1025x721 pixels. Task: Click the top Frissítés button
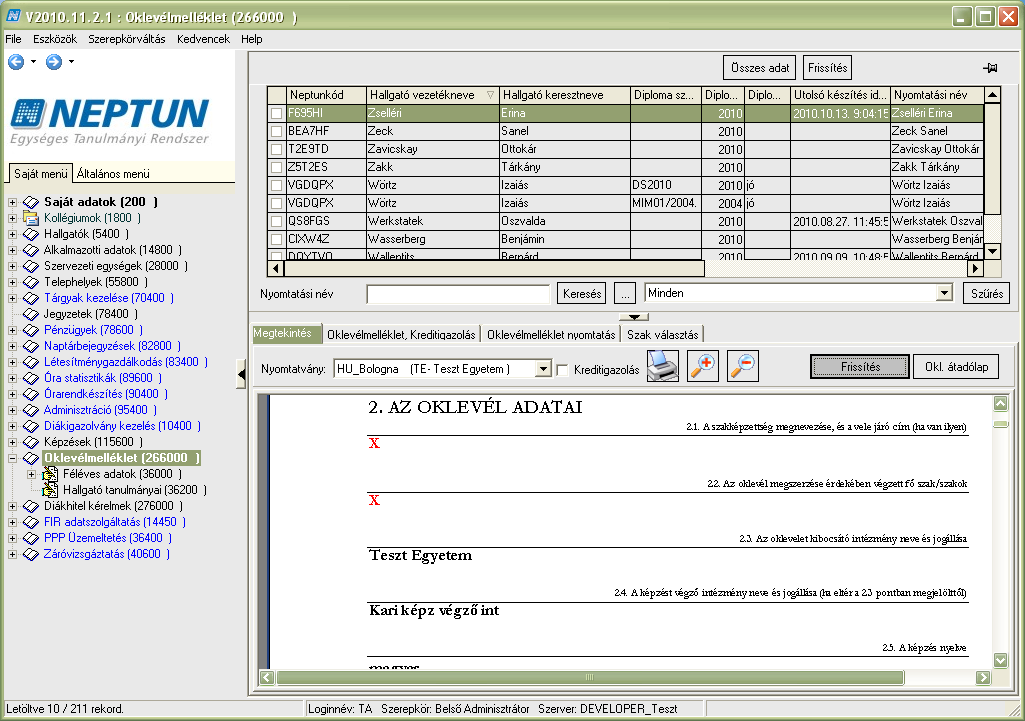click(x=828, y=68)
